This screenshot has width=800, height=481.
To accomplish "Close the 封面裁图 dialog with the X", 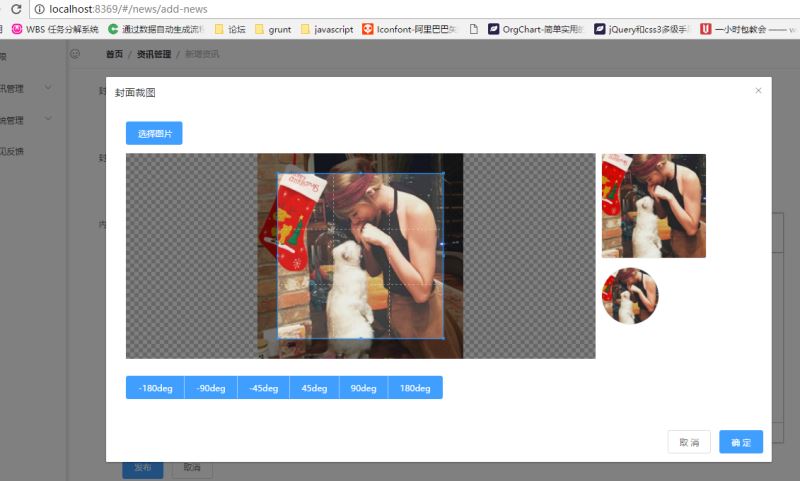I will pos(758,90).
